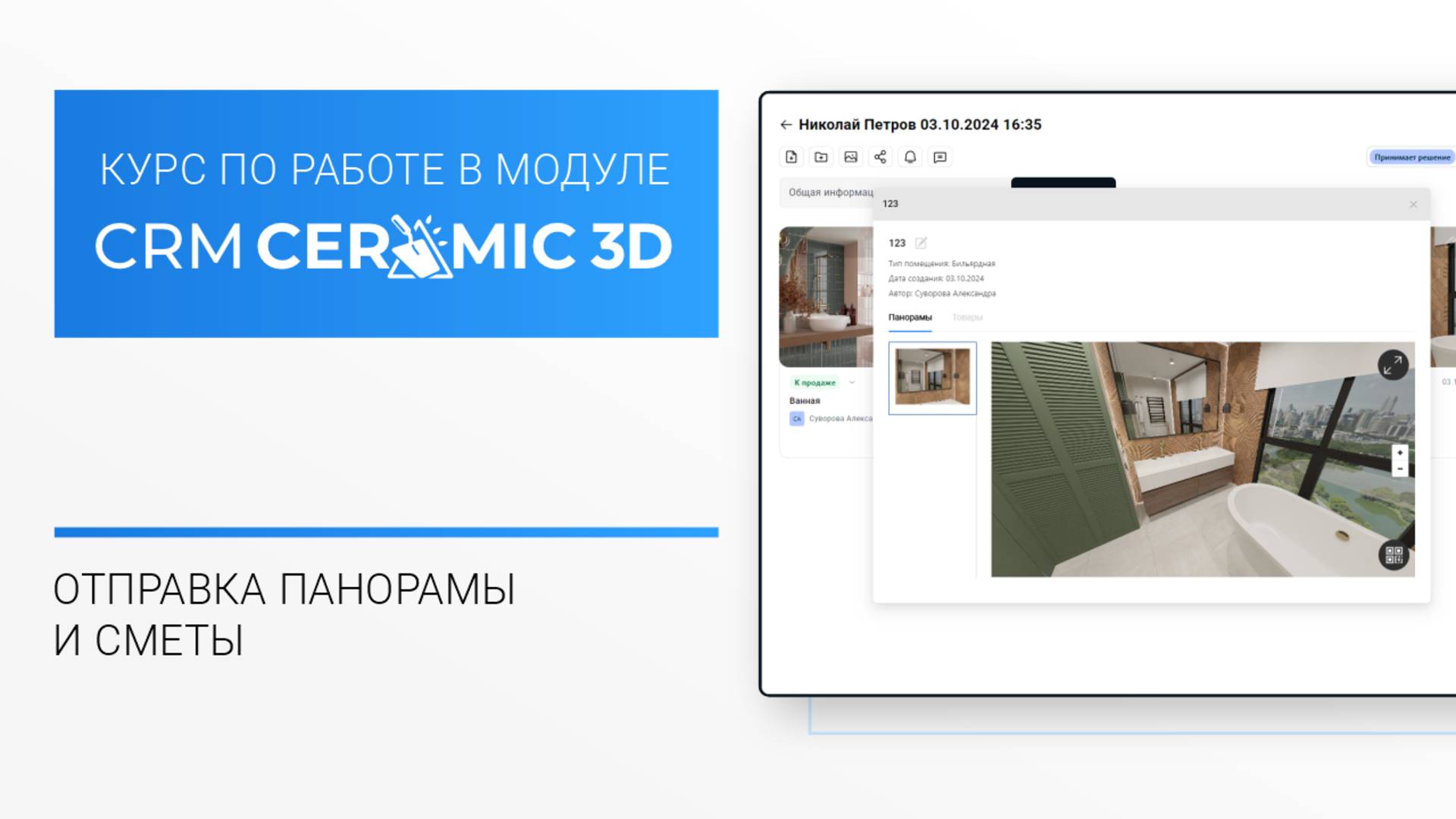This screenshot has height=819, width=1456.
Task: Click the Принимает решение status badge
Action: click(x=1411, y=157)
